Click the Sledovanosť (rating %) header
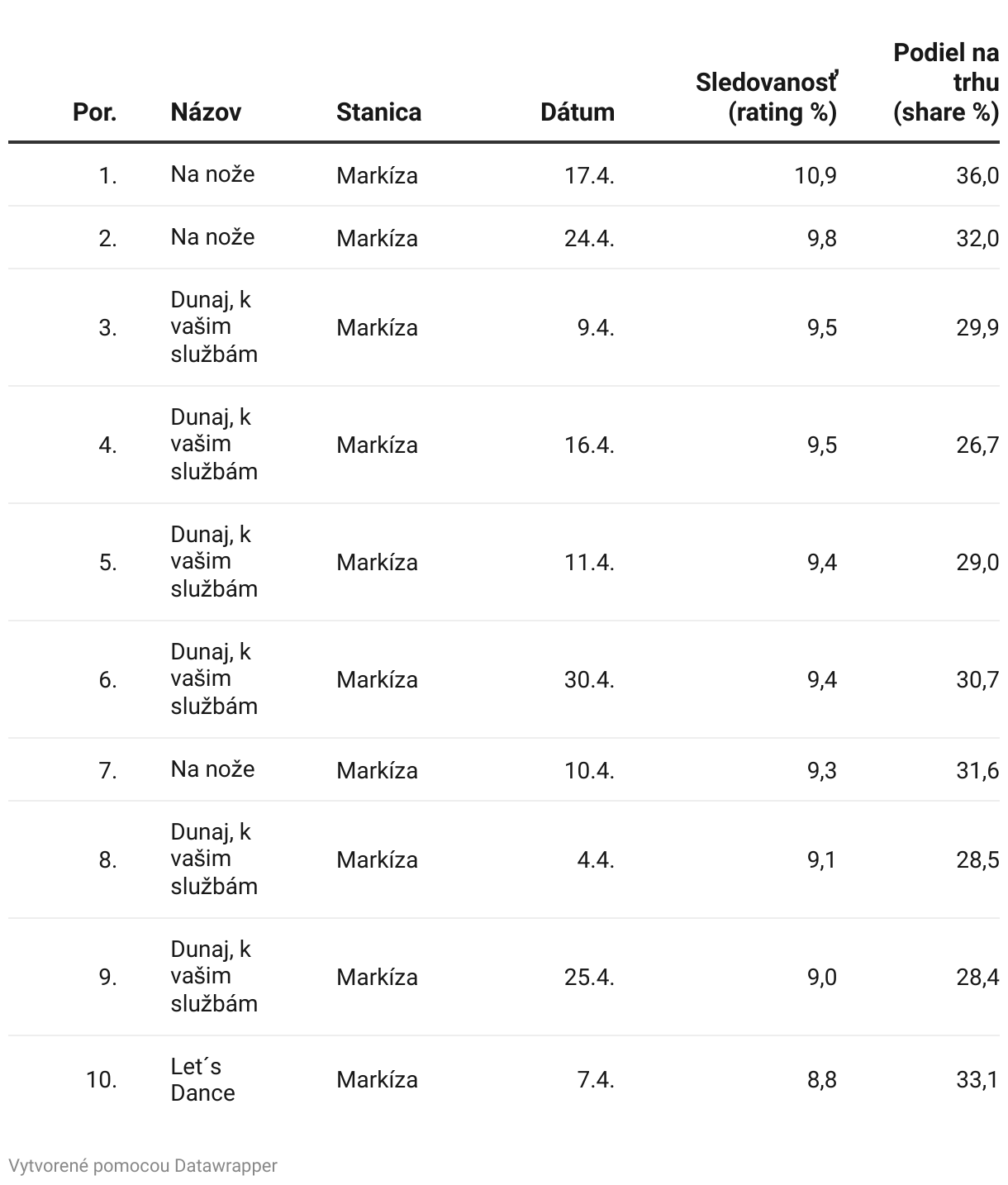This screenshot has height=1185, width=1008. point(766,98)
